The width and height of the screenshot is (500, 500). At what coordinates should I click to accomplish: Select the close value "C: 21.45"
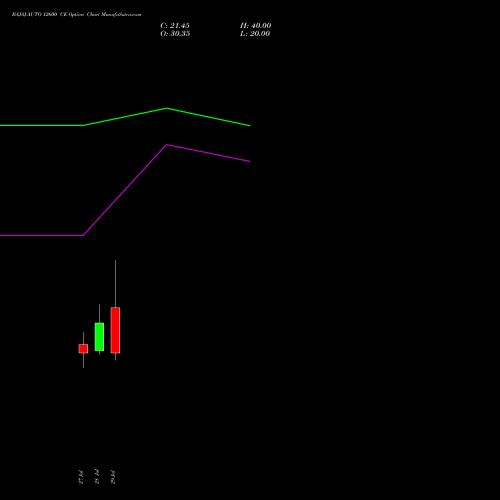(x=175, y=26)
